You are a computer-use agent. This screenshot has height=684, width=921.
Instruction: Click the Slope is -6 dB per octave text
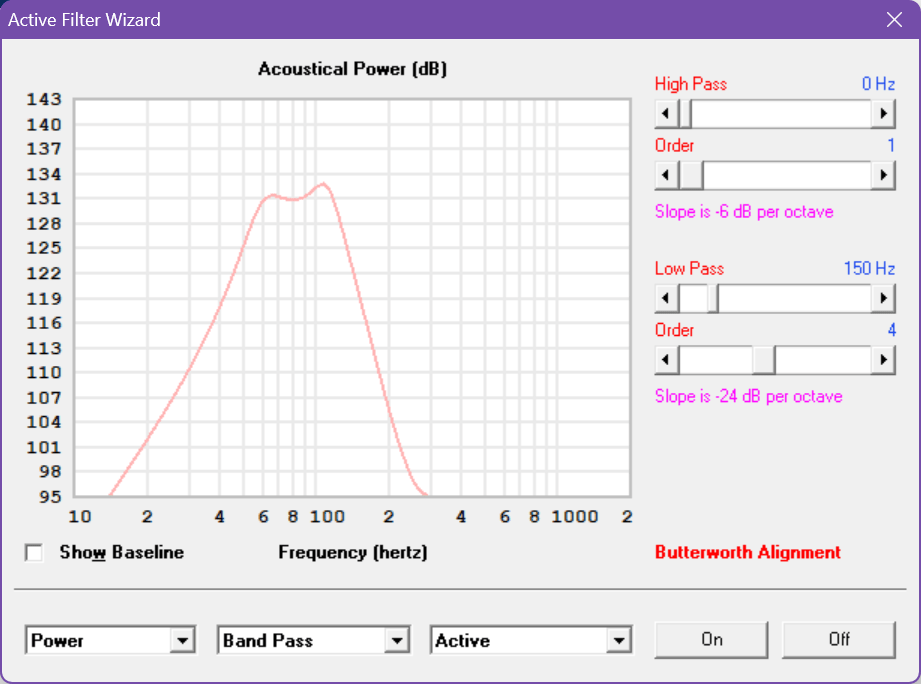tap(744, 211)
